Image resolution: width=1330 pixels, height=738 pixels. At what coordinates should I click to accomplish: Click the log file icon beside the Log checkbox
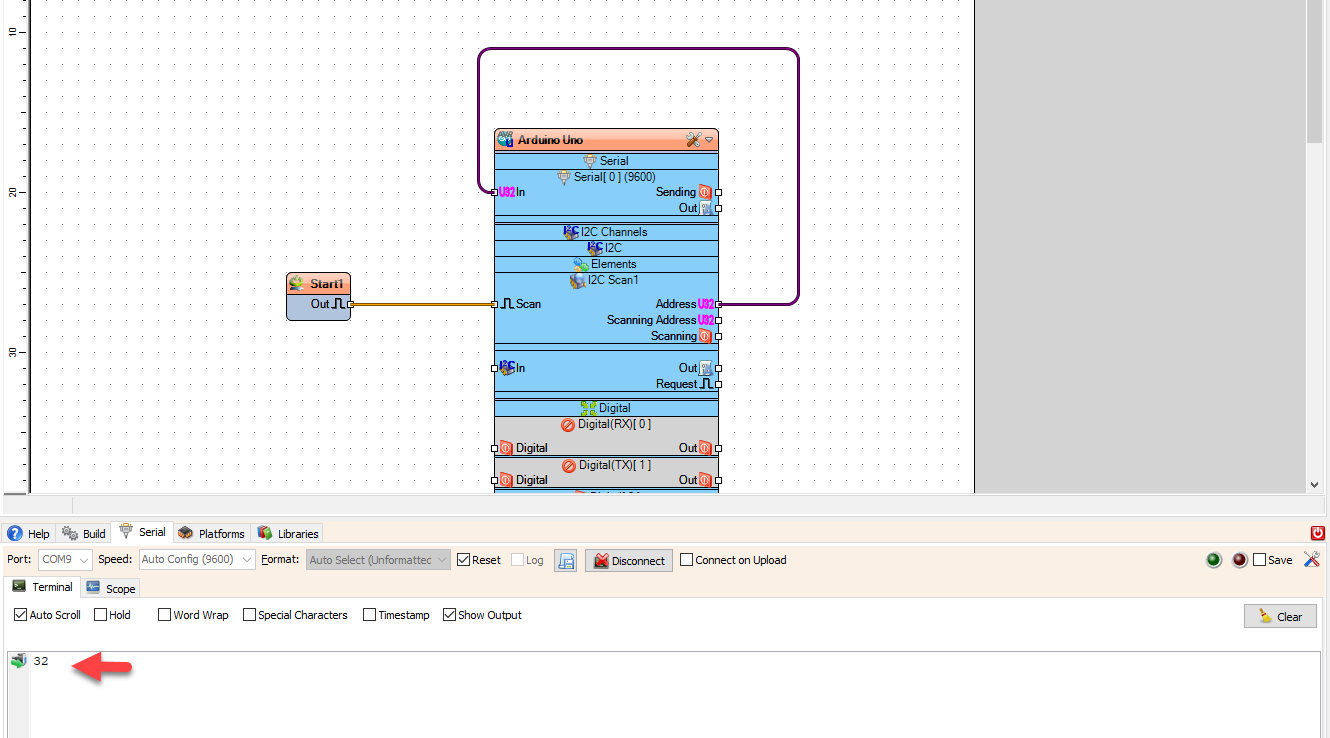(565, 560)
